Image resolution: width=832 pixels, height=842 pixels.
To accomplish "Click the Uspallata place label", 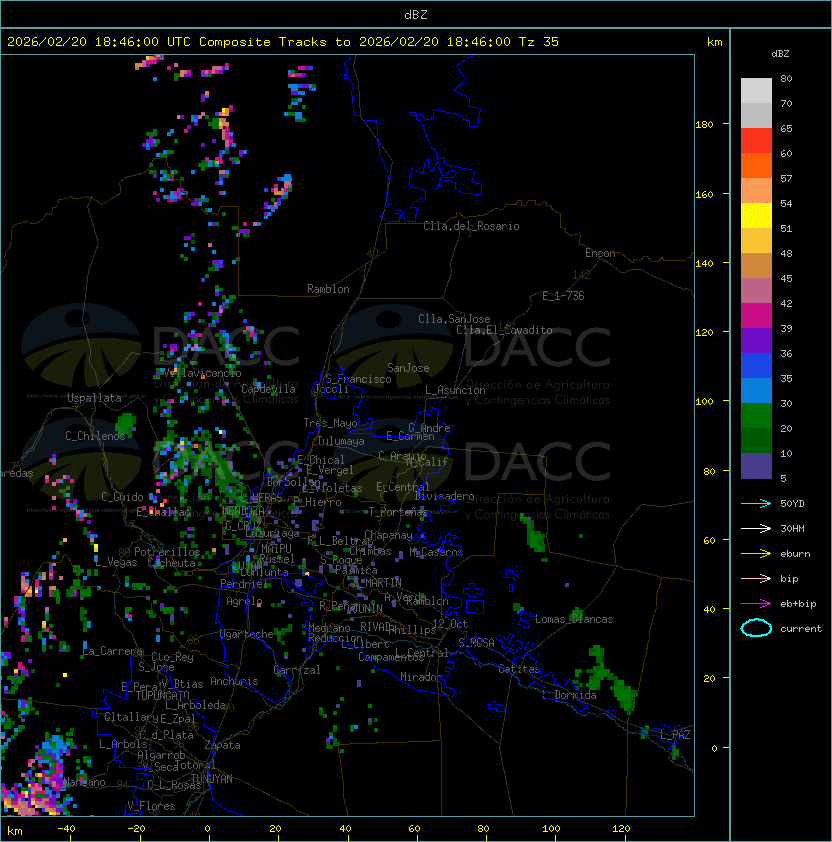I will [94, 398].
